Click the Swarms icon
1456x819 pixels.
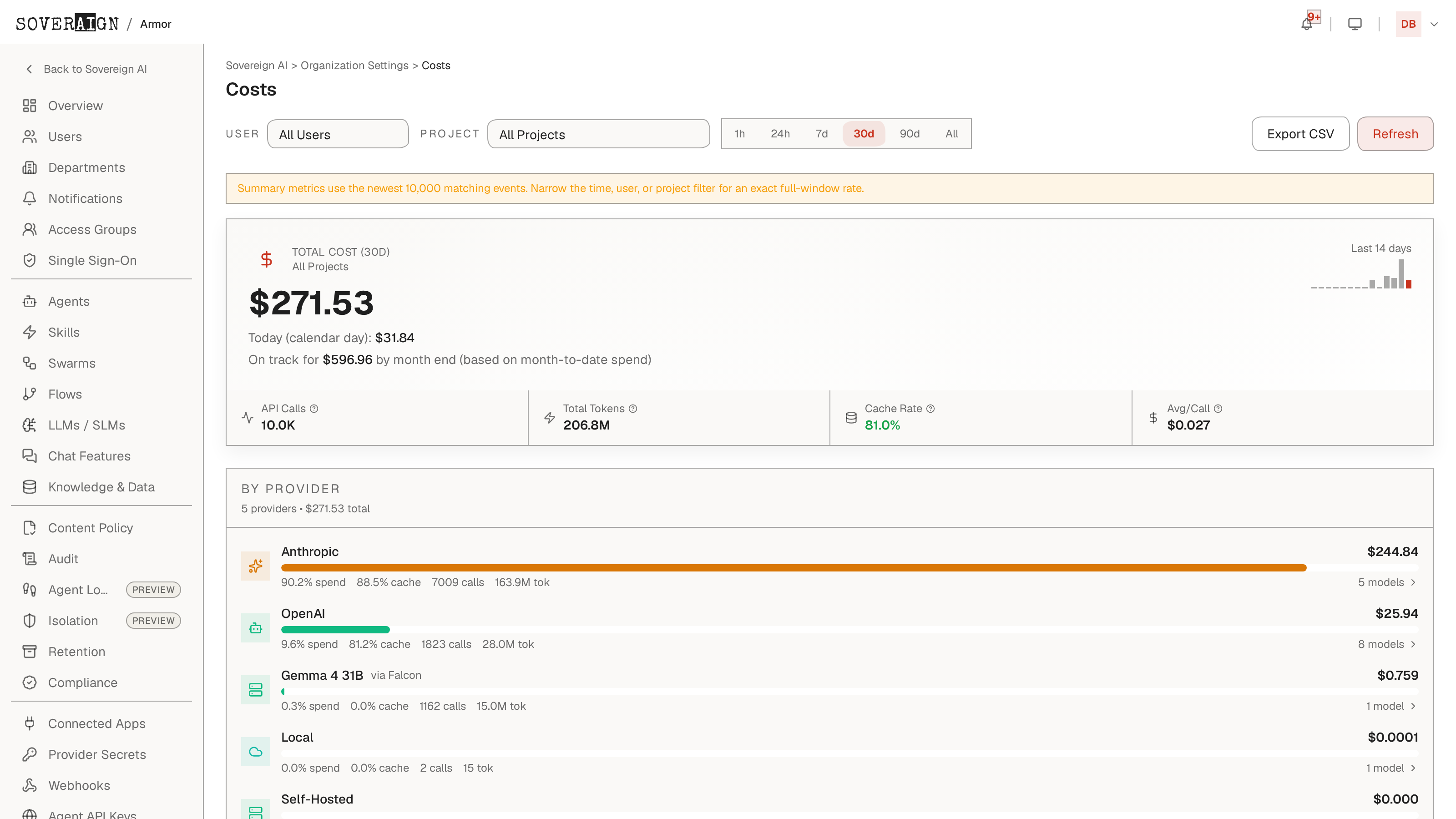pyautogui.click(x=30, y=364)
